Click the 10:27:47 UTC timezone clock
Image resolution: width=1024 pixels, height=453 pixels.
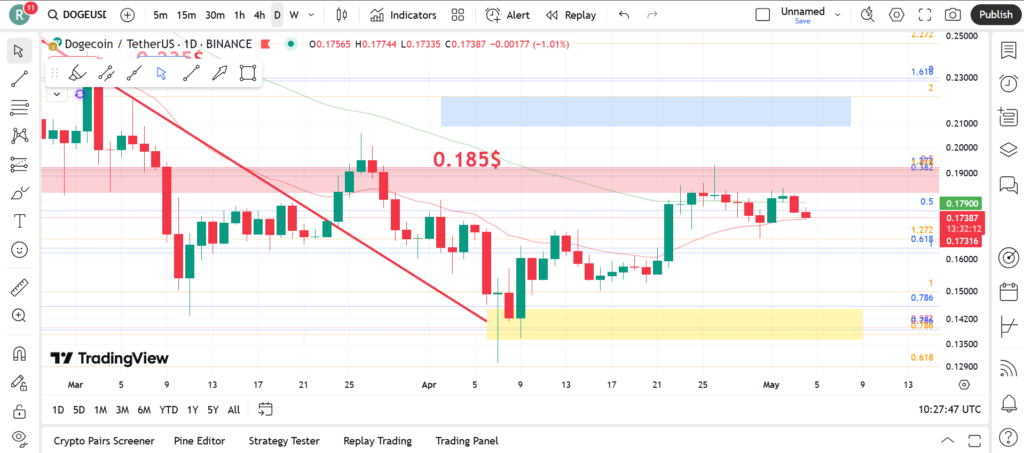click(950, 410)
